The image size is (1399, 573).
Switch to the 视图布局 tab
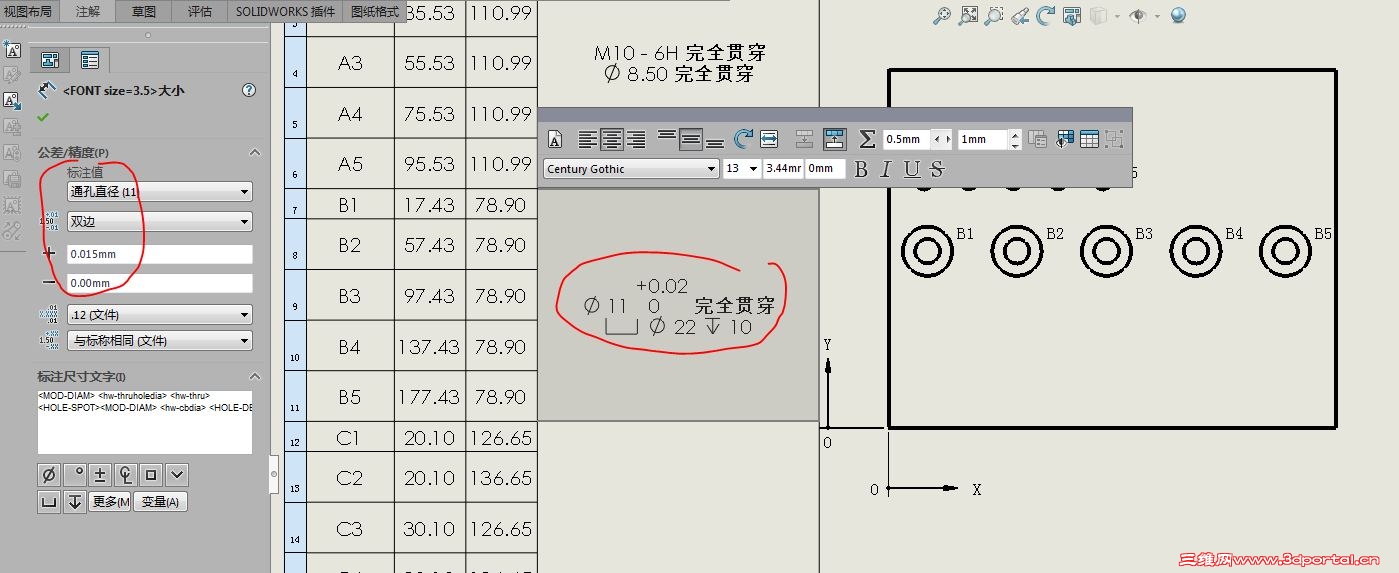(x=28, y=11)
